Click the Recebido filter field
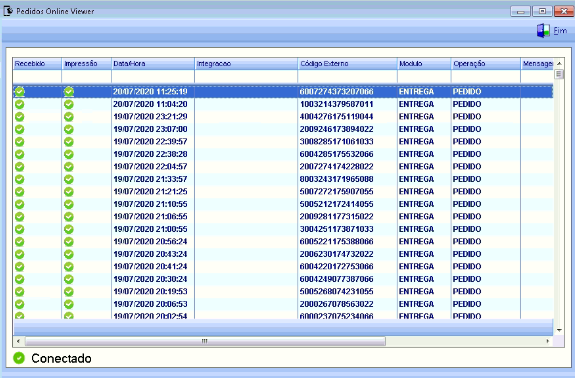The width and height of the screenshot is (575, 378). tap(37, 77)
